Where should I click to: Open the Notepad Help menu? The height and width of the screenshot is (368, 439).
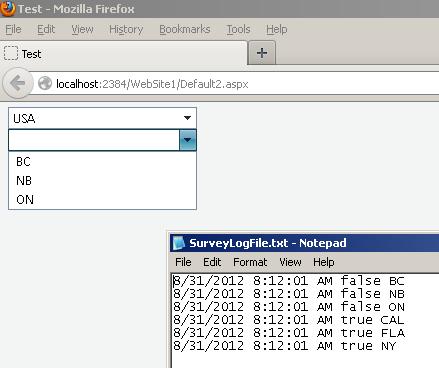tap(324, 262)
